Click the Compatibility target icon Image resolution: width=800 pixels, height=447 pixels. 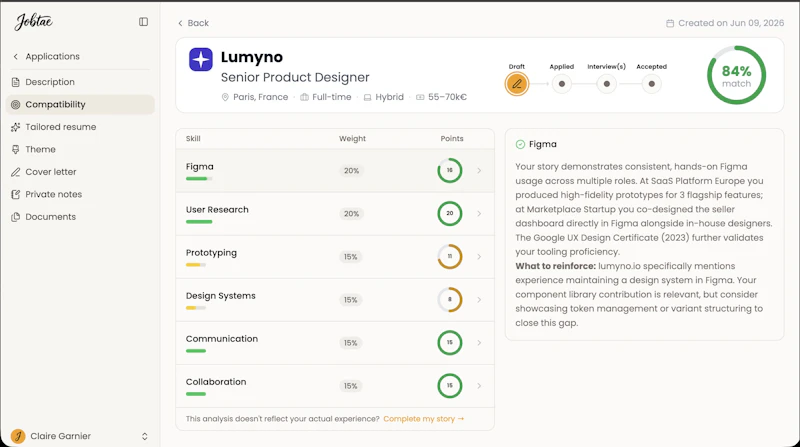coord(15,105)
